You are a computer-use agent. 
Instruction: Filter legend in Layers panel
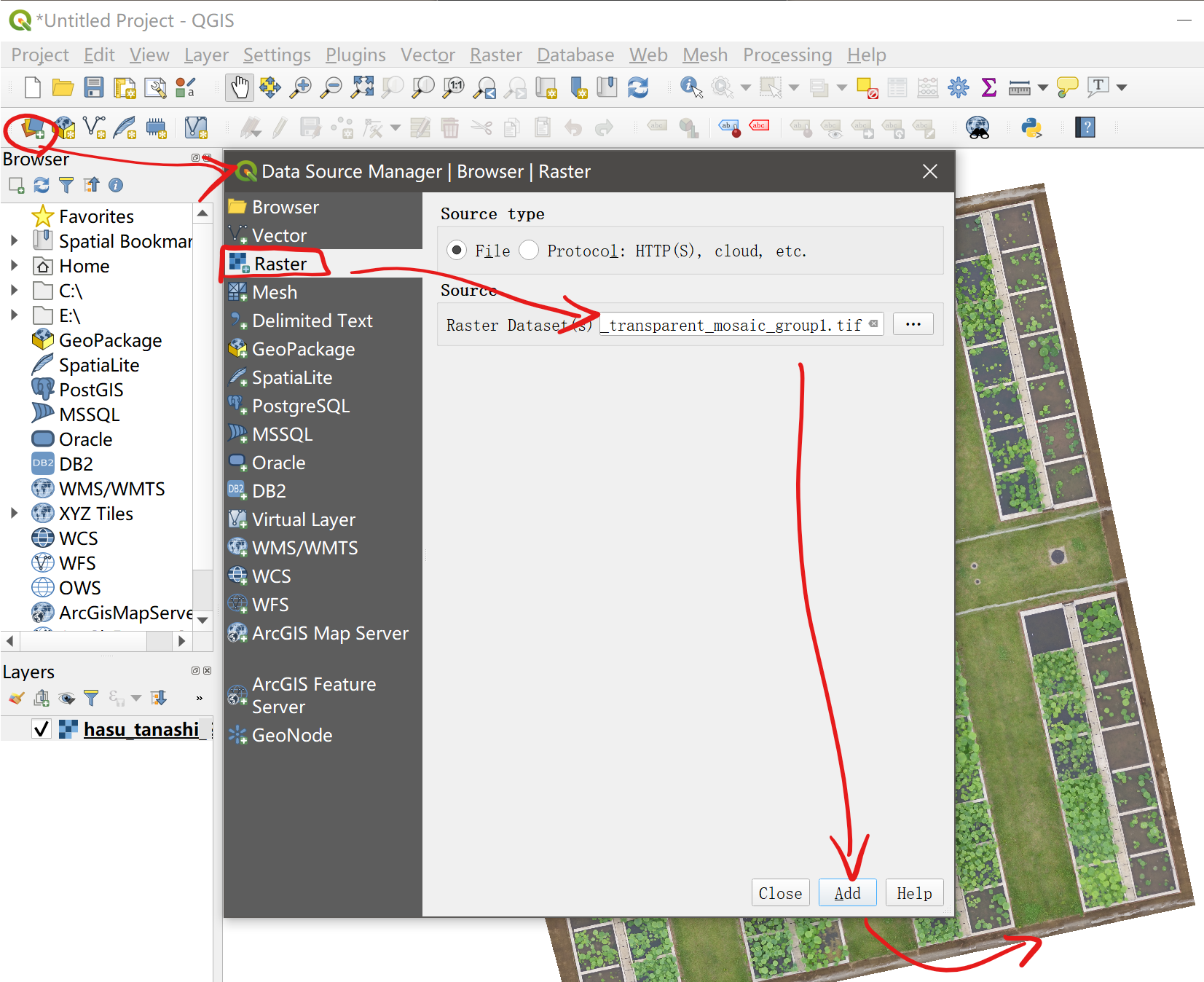[x=91, y=698]
